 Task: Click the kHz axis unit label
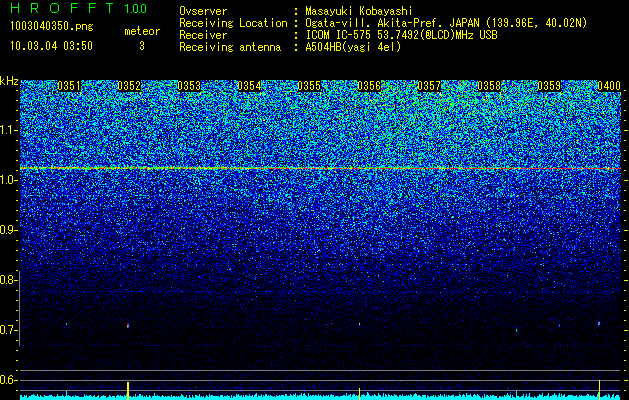coord(9,81)
